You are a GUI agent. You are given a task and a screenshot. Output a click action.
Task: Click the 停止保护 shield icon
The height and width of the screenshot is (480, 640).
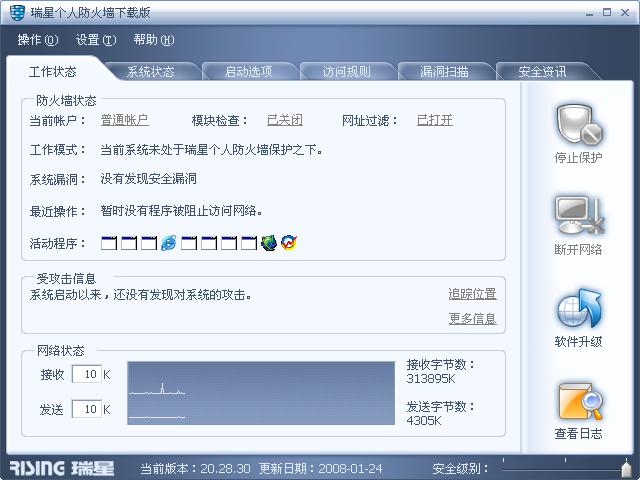coord(579,125)
